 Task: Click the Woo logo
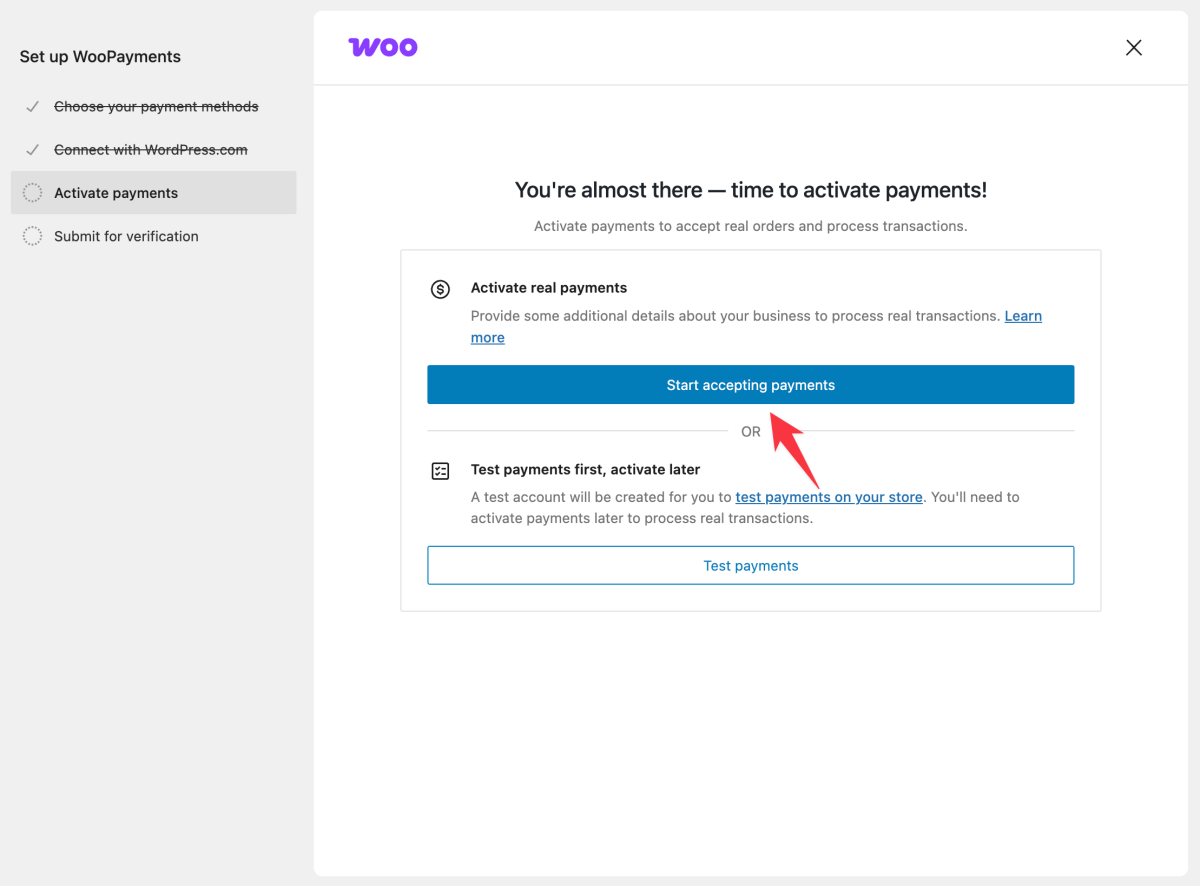point(383,46)
